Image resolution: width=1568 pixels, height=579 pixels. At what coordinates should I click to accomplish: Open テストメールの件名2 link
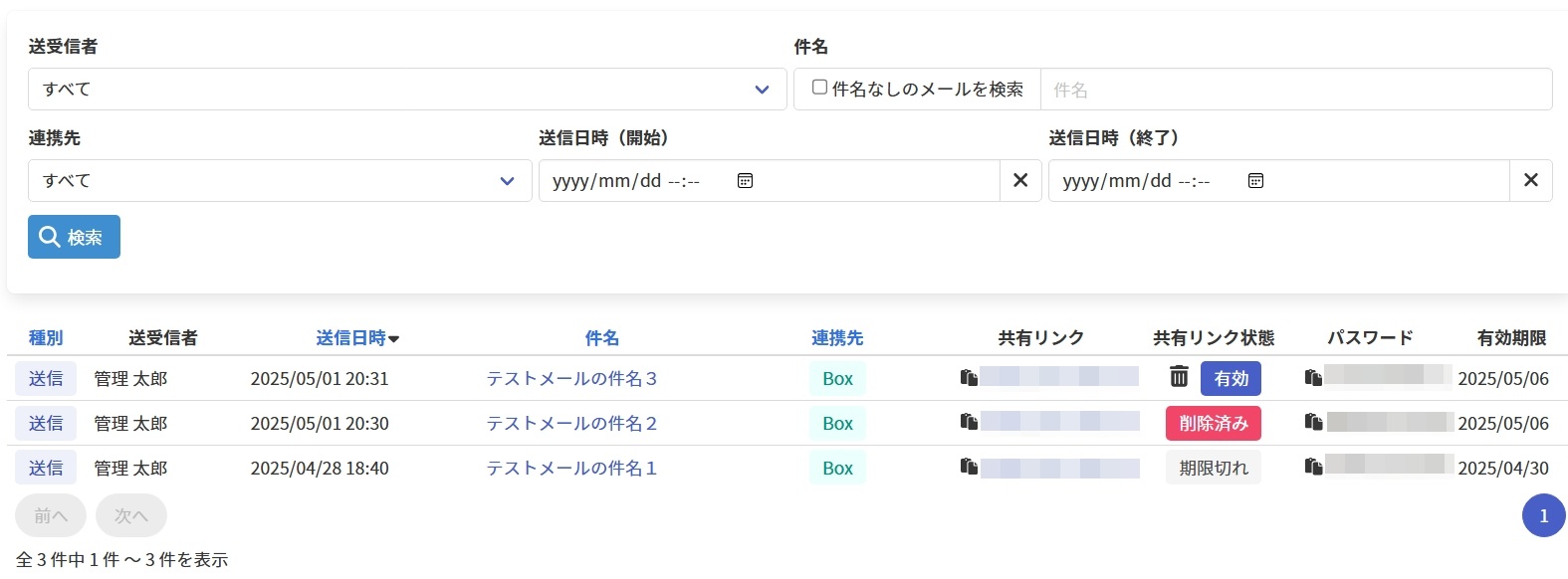[571, 423]
